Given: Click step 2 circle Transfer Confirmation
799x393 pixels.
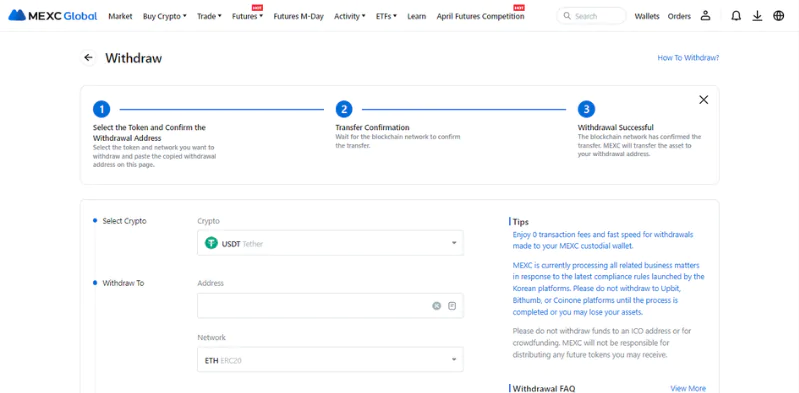Looking at the screenshot, I should [x=344, y=109].
